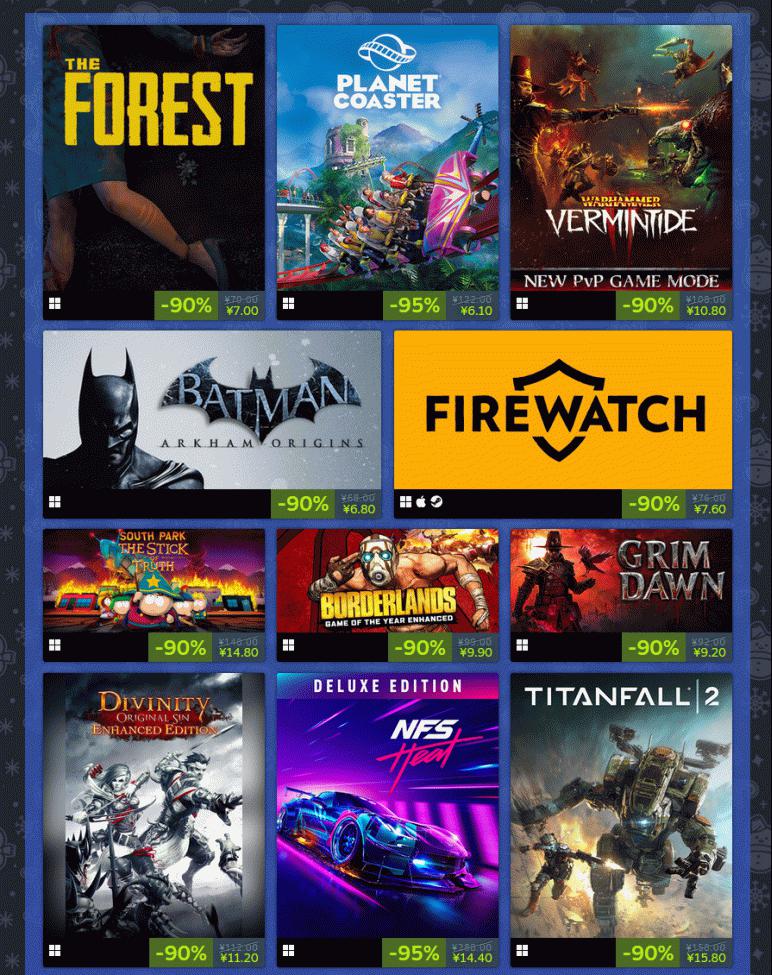Viewport: 772px width, 975px height.
Task: Click the Windows icon under NFS Heat
Action: (288, 951)
